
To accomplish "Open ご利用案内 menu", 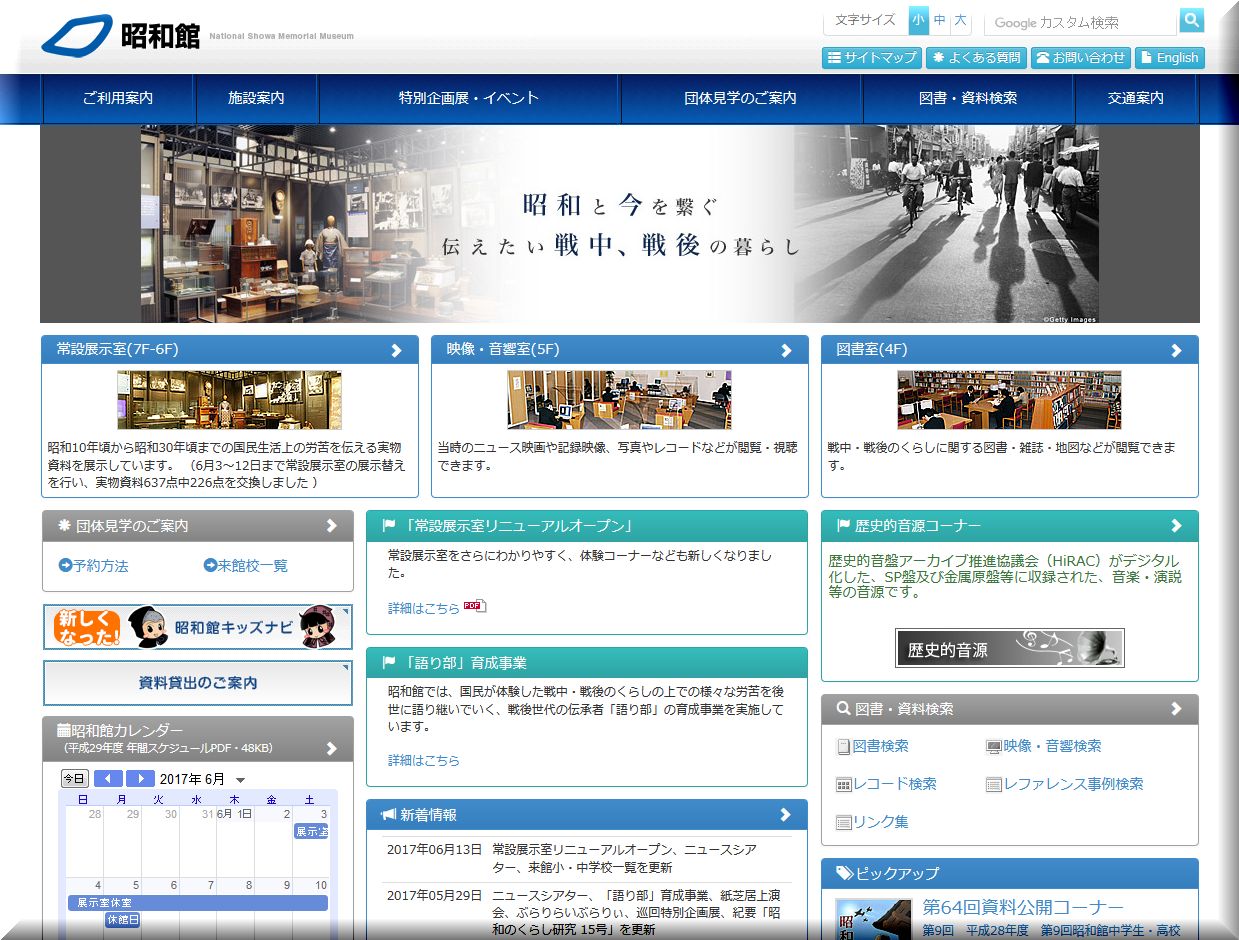I will click(x=118, y=98).
